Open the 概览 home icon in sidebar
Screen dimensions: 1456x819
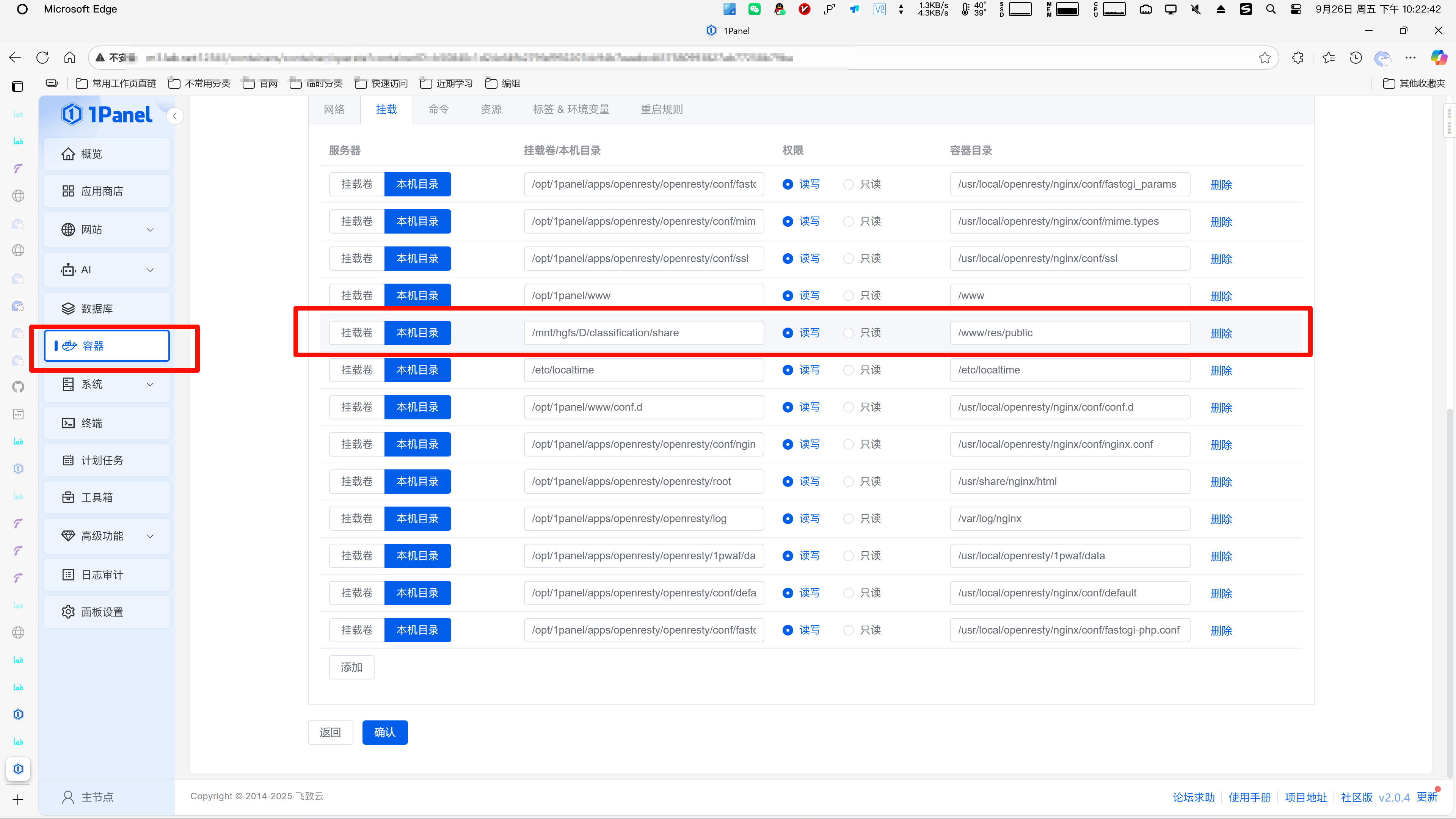68,154
